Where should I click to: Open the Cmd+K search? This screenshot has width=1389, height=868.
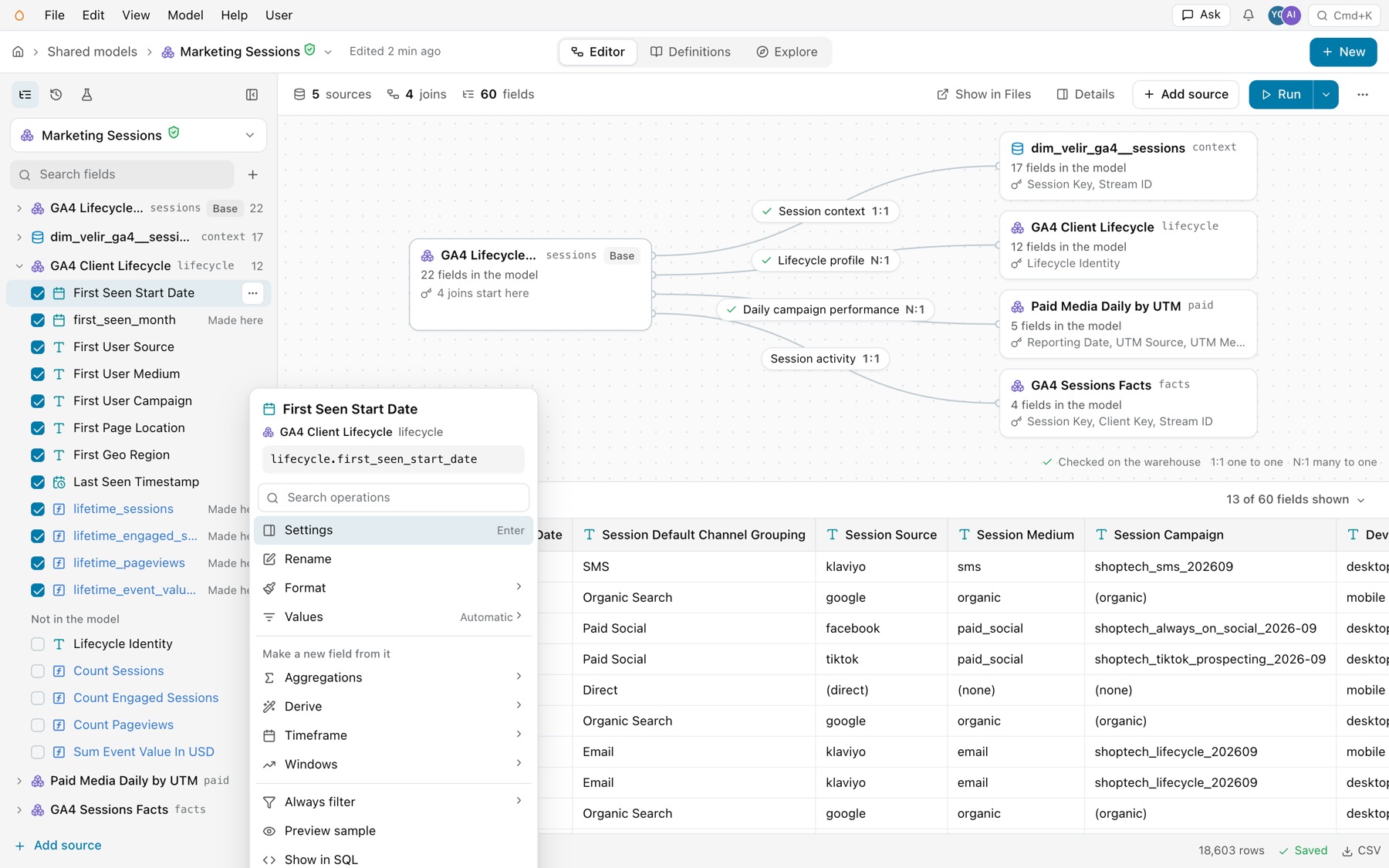coord(1344,15)
